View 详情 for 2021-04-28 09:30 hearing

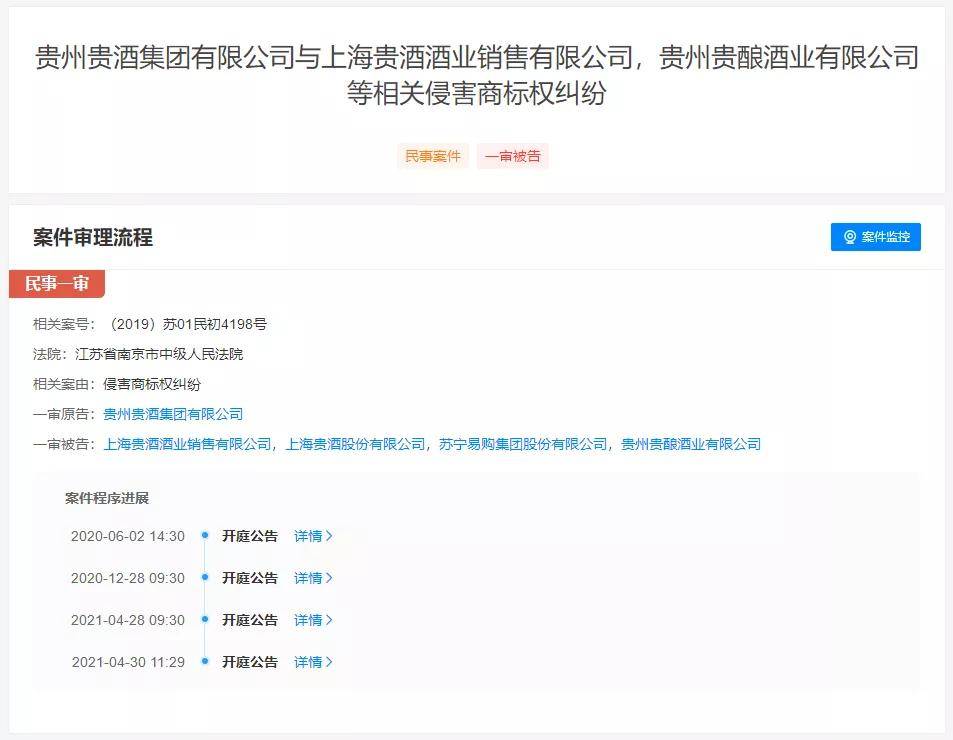[313, 620]
